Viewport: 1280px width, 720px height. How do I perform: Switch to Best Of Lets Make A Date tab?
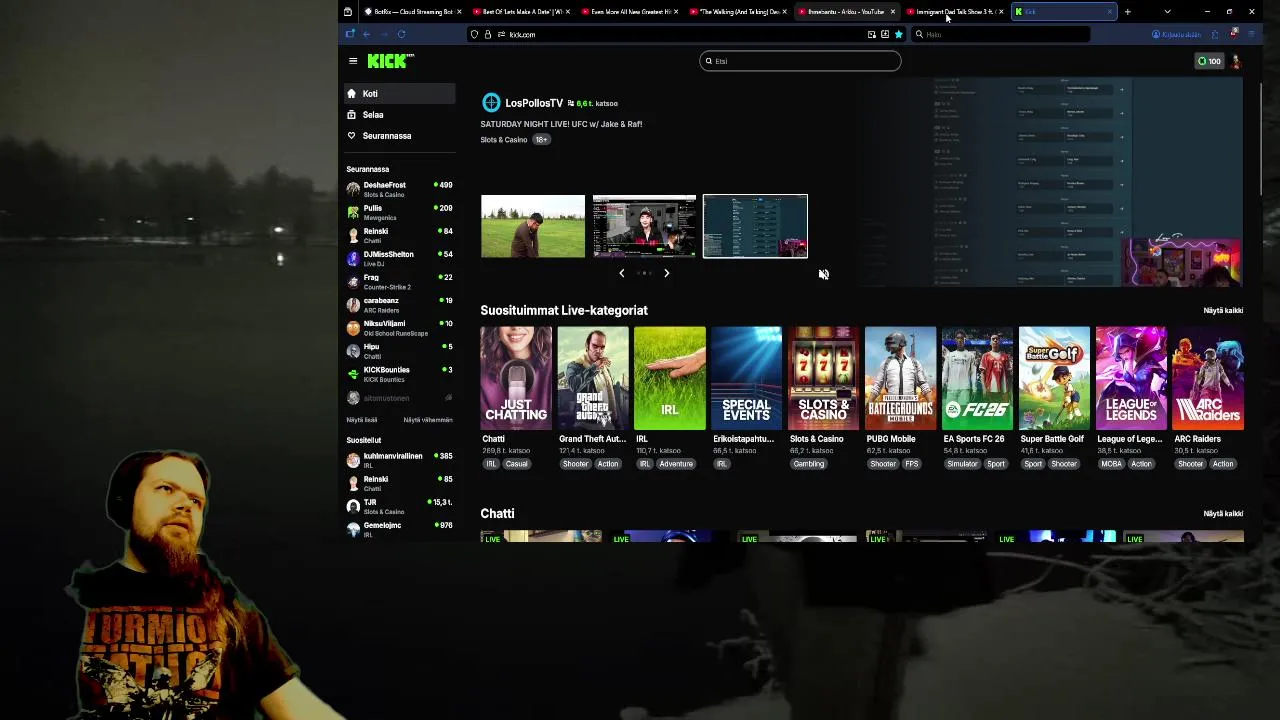[521, 12]
